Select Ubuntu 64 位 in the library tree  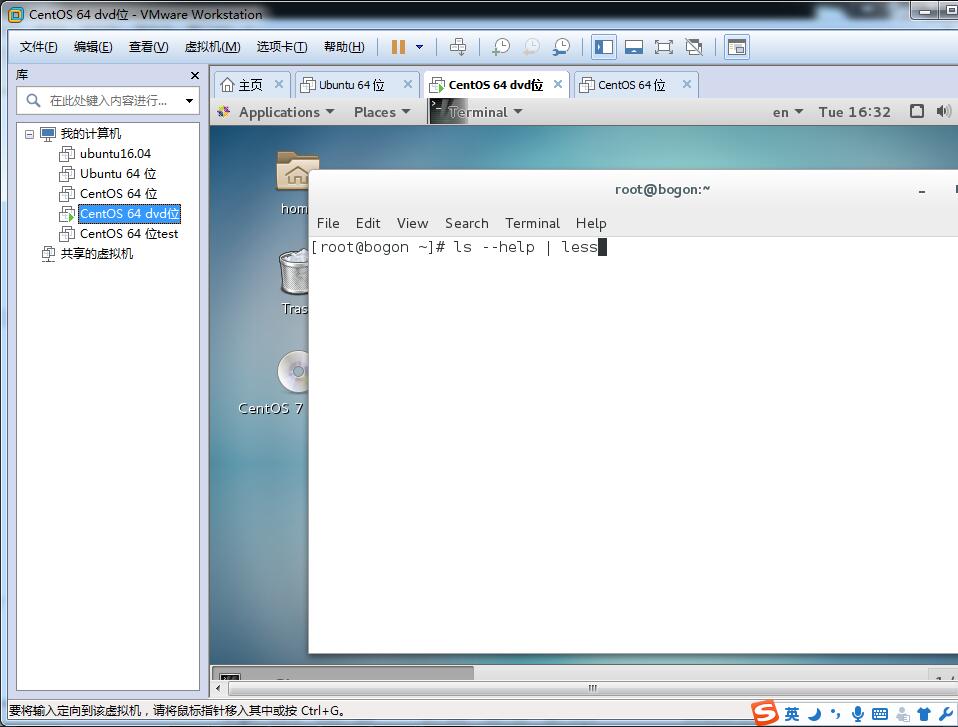pyautogui.click(x=118, y=174)
